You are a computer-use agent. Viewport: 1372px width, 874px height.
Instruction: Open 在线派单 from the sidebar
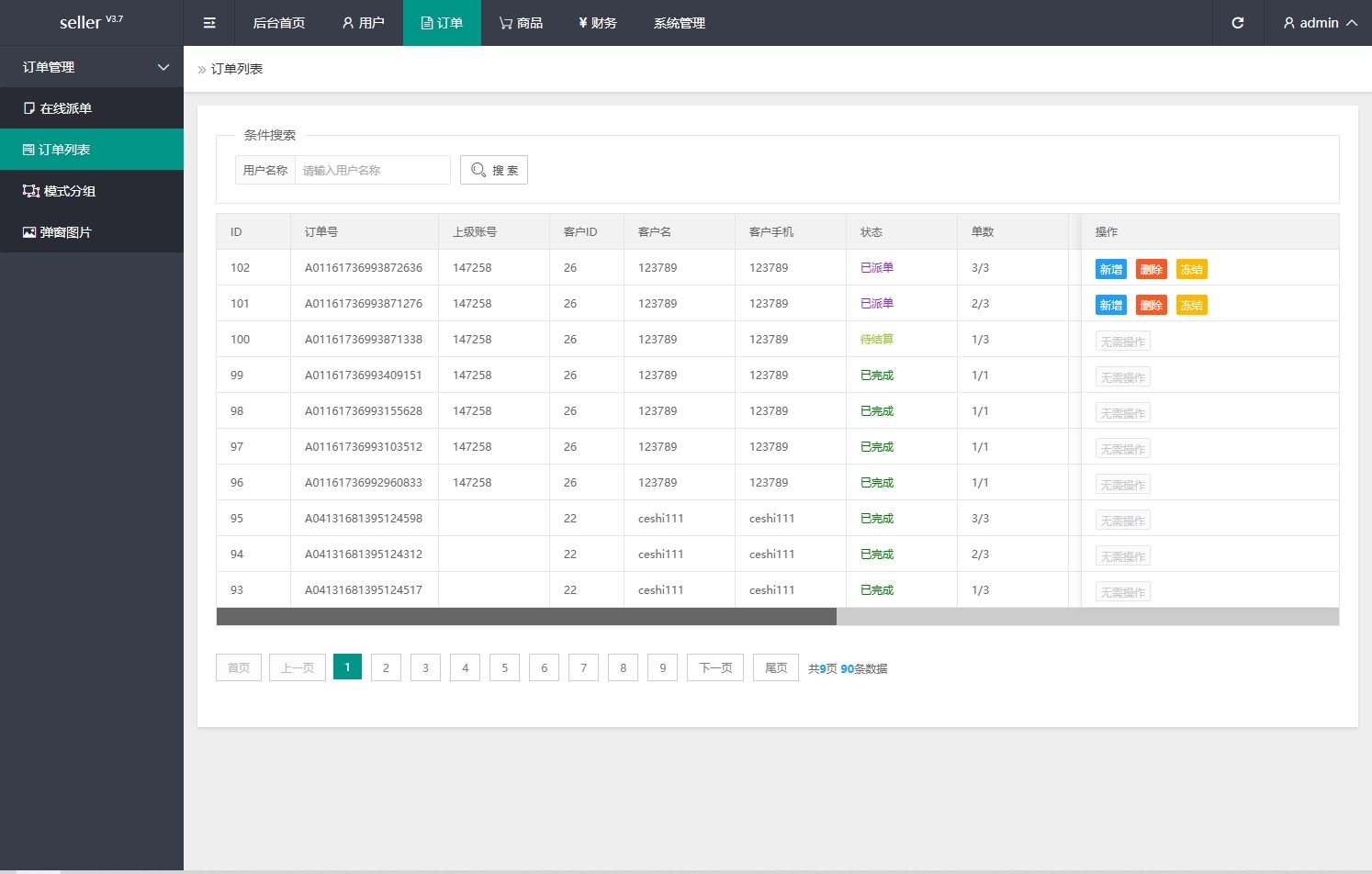tap(66, 108)
